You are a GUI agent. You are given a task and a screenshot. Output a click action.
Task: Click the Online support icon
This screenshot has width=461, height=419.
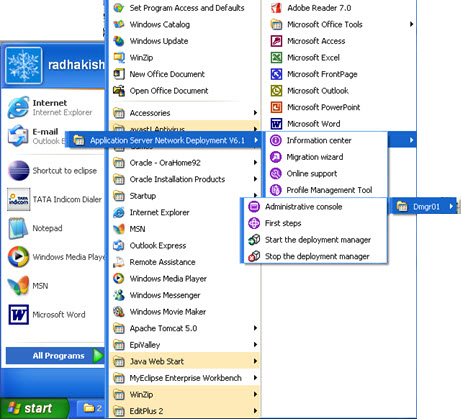pyautogui.click(x=276, y=173)
